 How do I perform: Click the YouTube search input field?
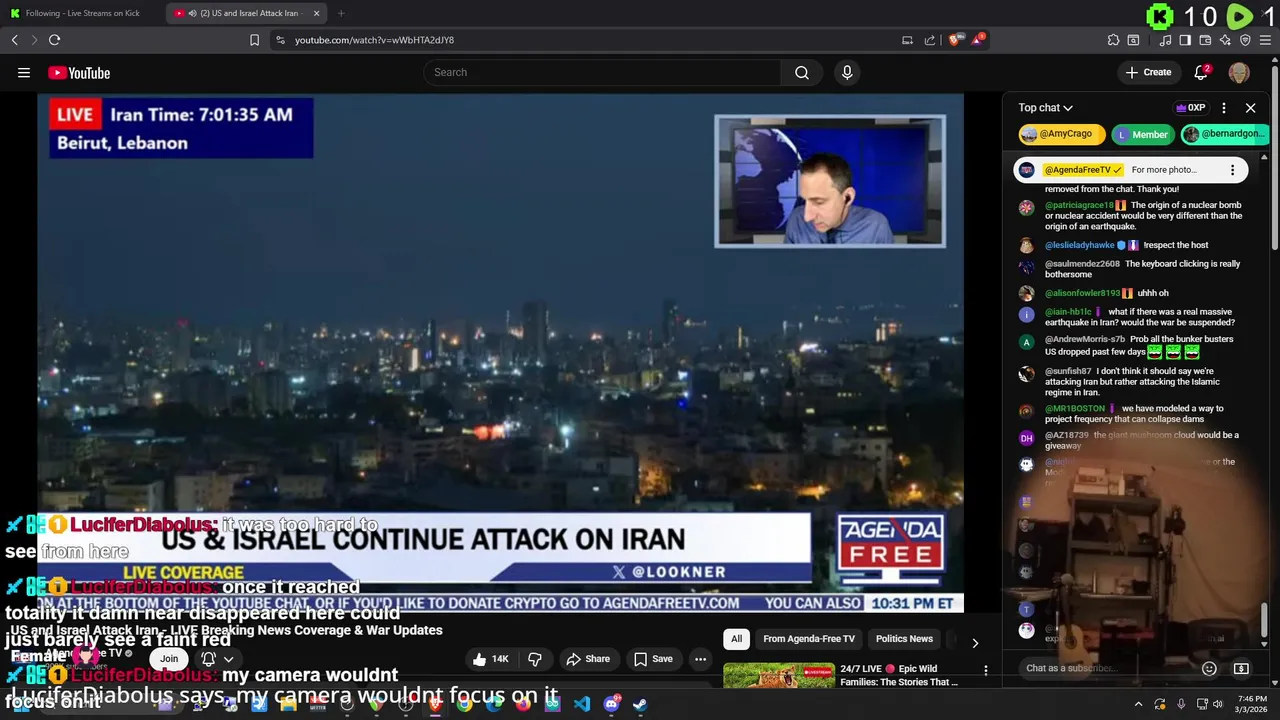pos(603,72)
